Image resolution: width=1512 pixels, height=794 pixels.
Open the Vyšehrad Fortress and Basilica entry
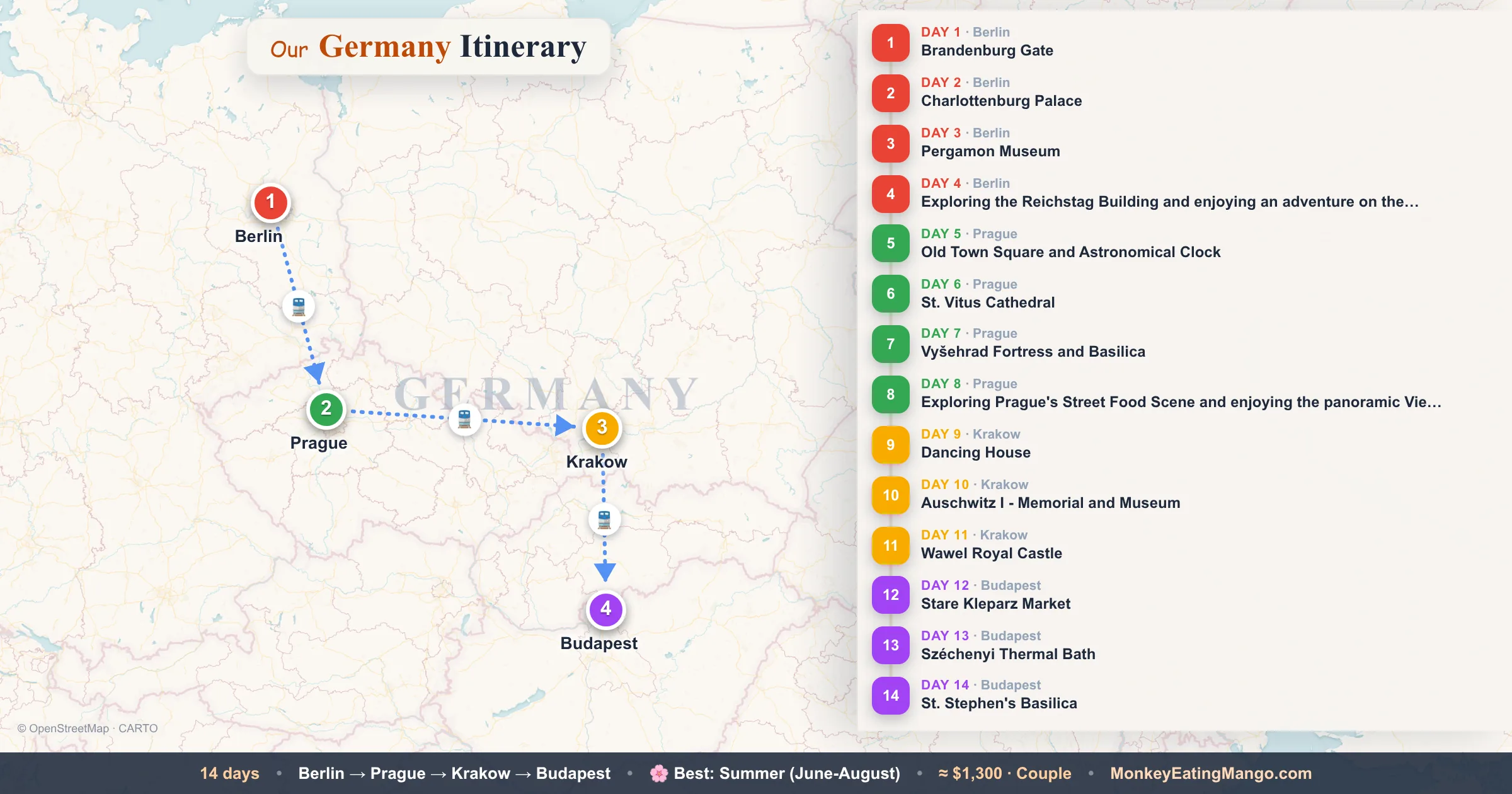pos(1033,352)
